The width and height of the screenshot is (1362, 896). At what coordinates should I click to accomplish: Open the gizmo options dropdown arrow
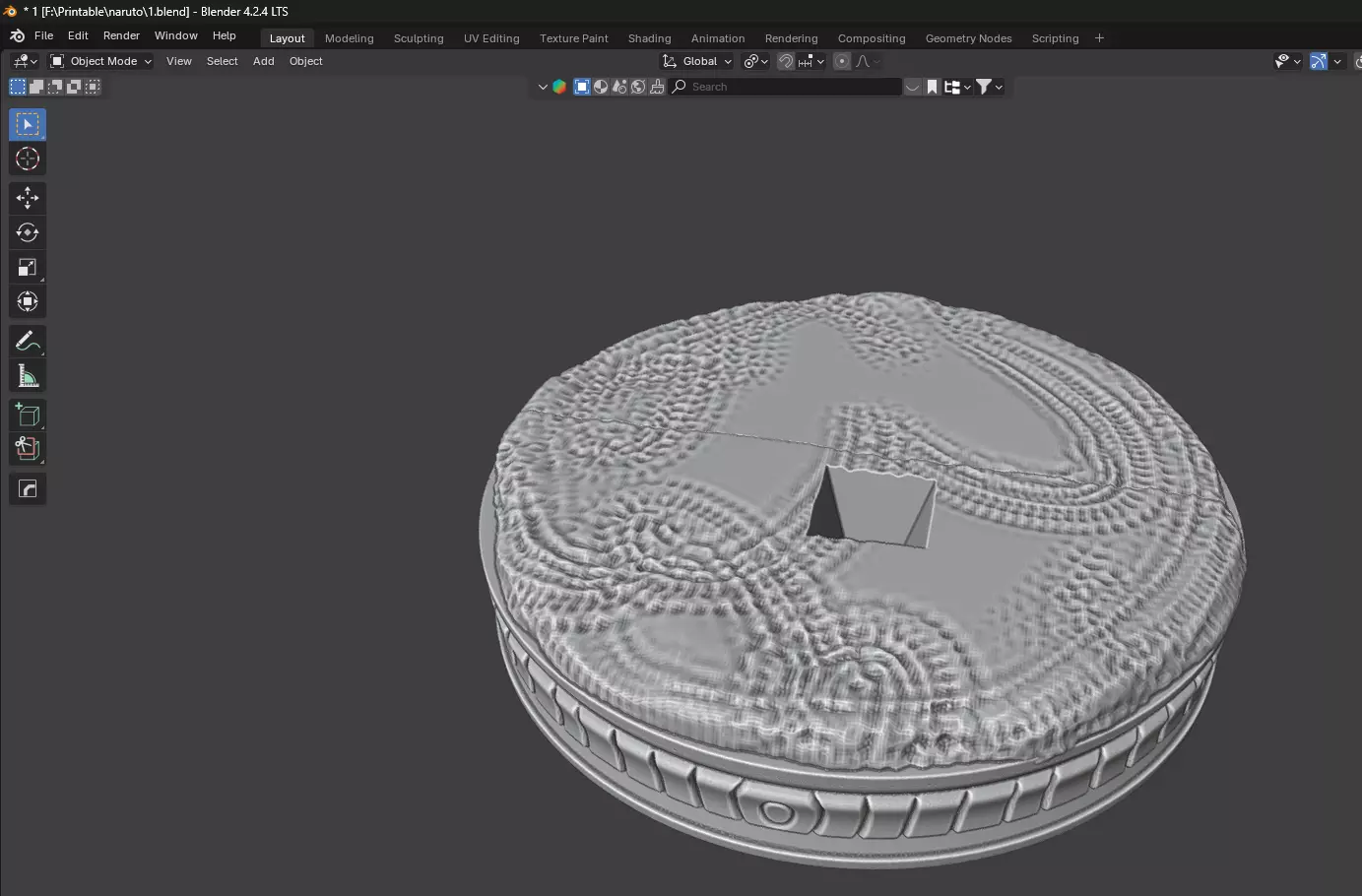pos(1338,61)
